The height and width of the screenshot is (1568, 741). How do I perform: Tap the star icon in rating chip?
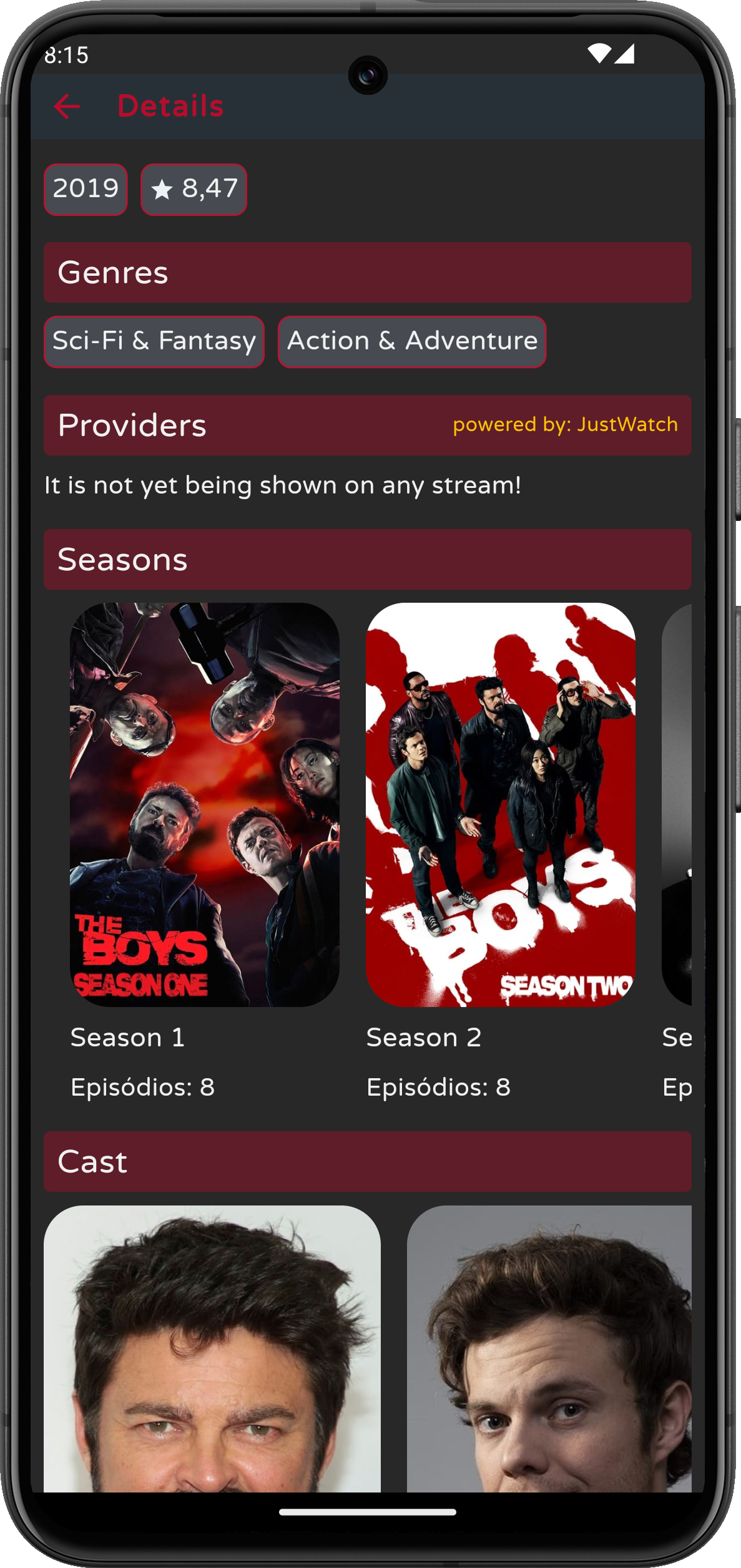tap(162, 189)
